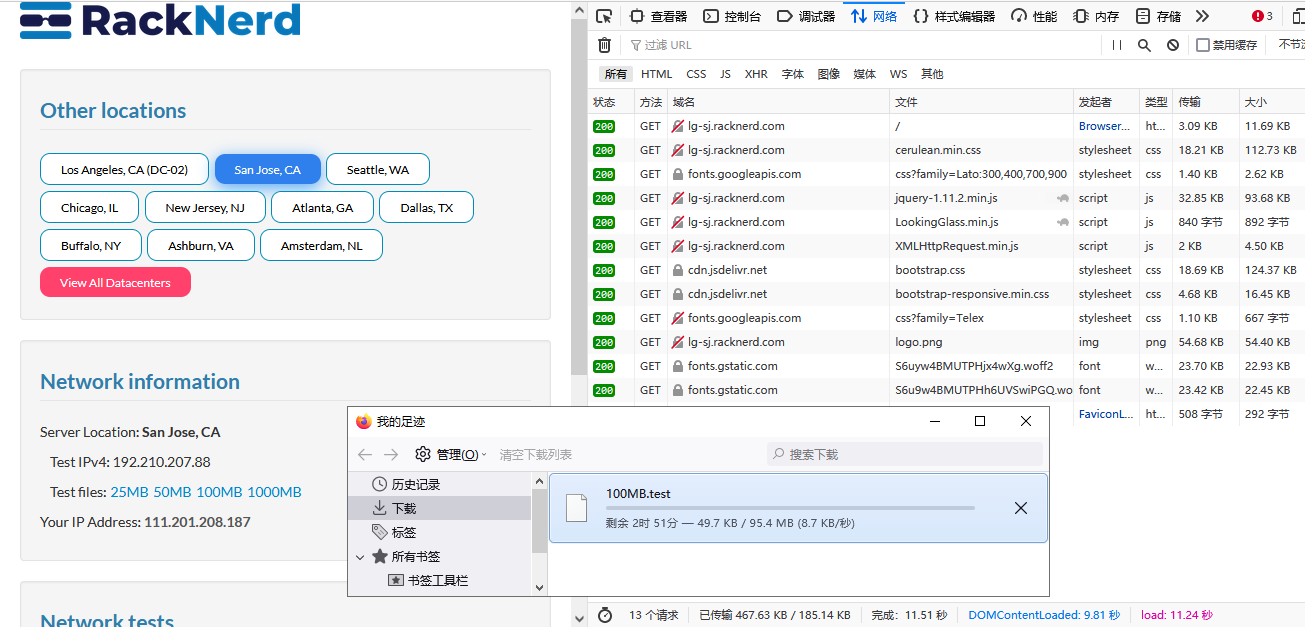Click the 100MB.test file icon
This screenshot has height=627, width=1305.
coord(576,507)
